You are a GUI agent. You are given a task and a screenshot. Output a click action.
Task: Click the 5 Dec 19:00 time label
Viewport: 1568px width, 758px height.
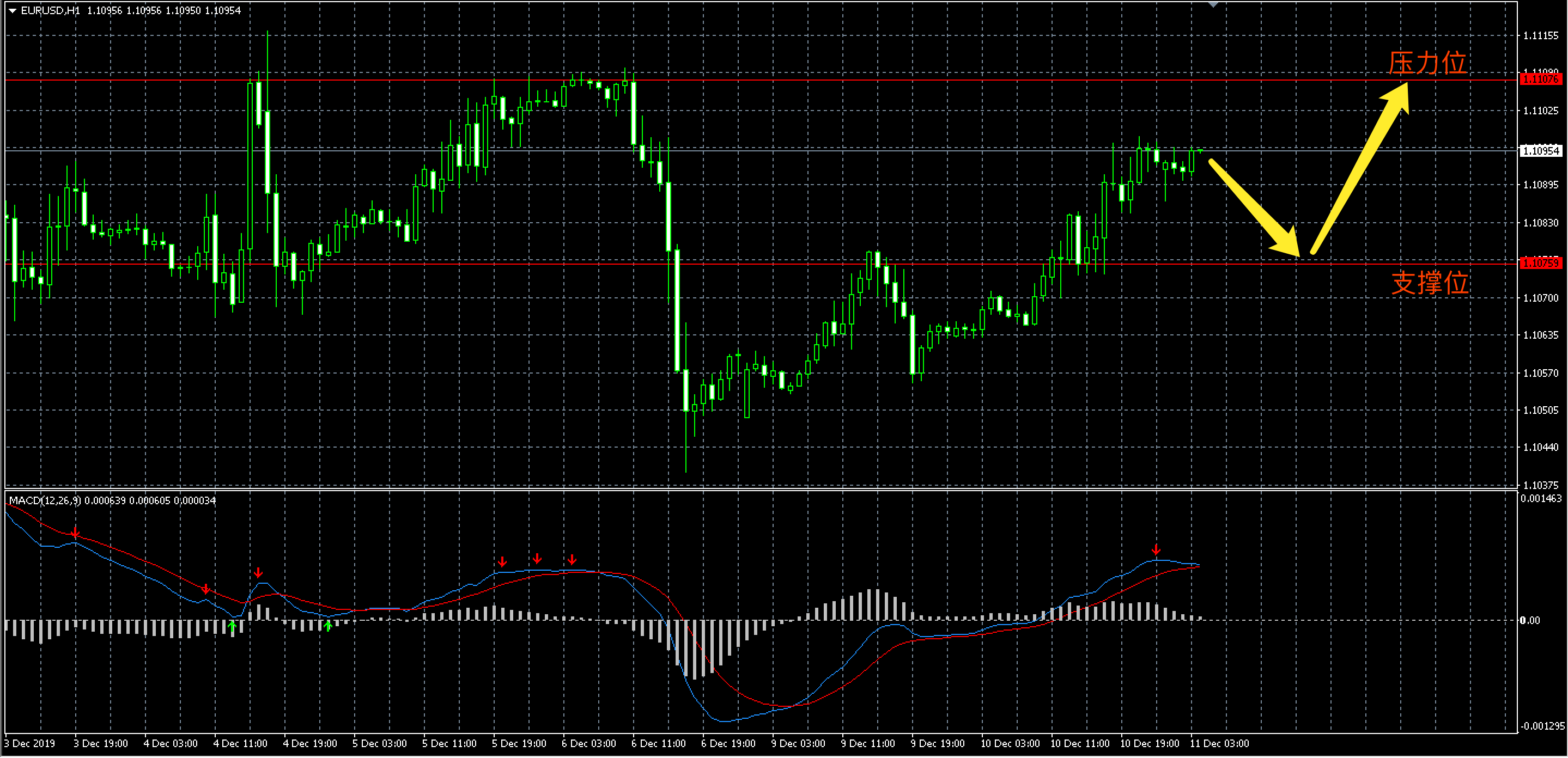[519, 743]
